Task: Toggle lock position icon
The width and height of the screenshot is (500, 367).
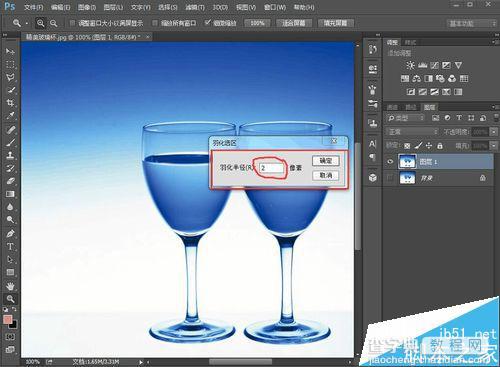Action: tap(429, 146)
